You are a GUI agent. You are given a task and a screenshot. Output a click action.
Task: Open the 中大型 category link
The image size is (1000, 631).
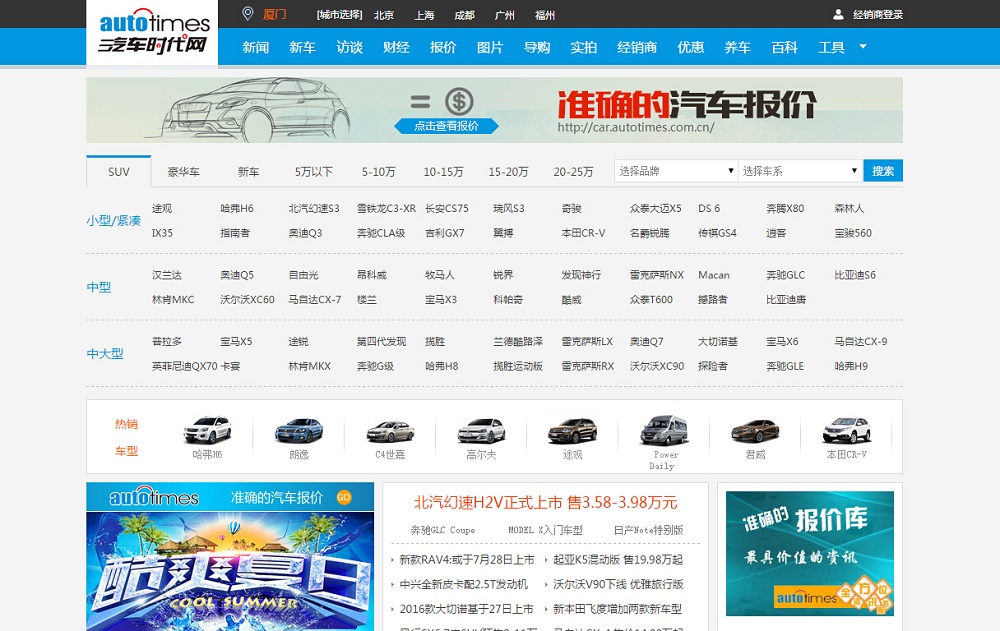[x=105, y=353]
